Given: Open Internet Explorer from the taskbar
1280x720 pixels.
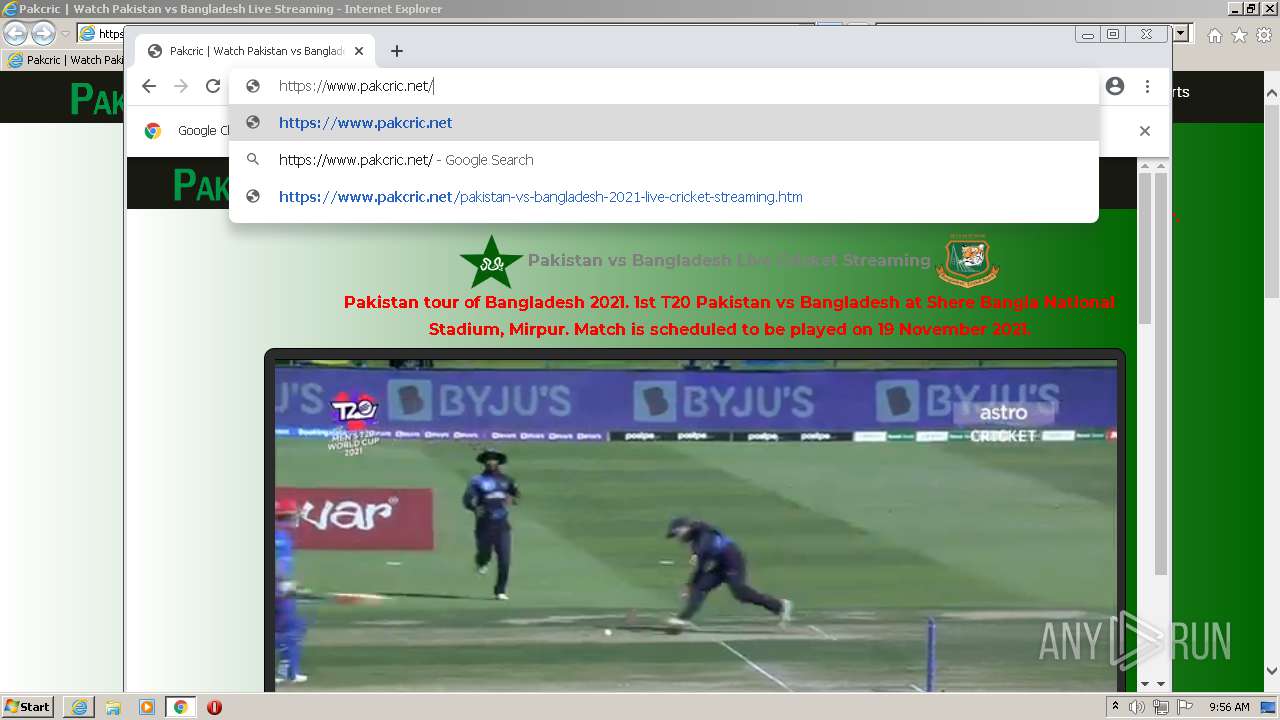Looking at the screenshot, I should point(79,707).
